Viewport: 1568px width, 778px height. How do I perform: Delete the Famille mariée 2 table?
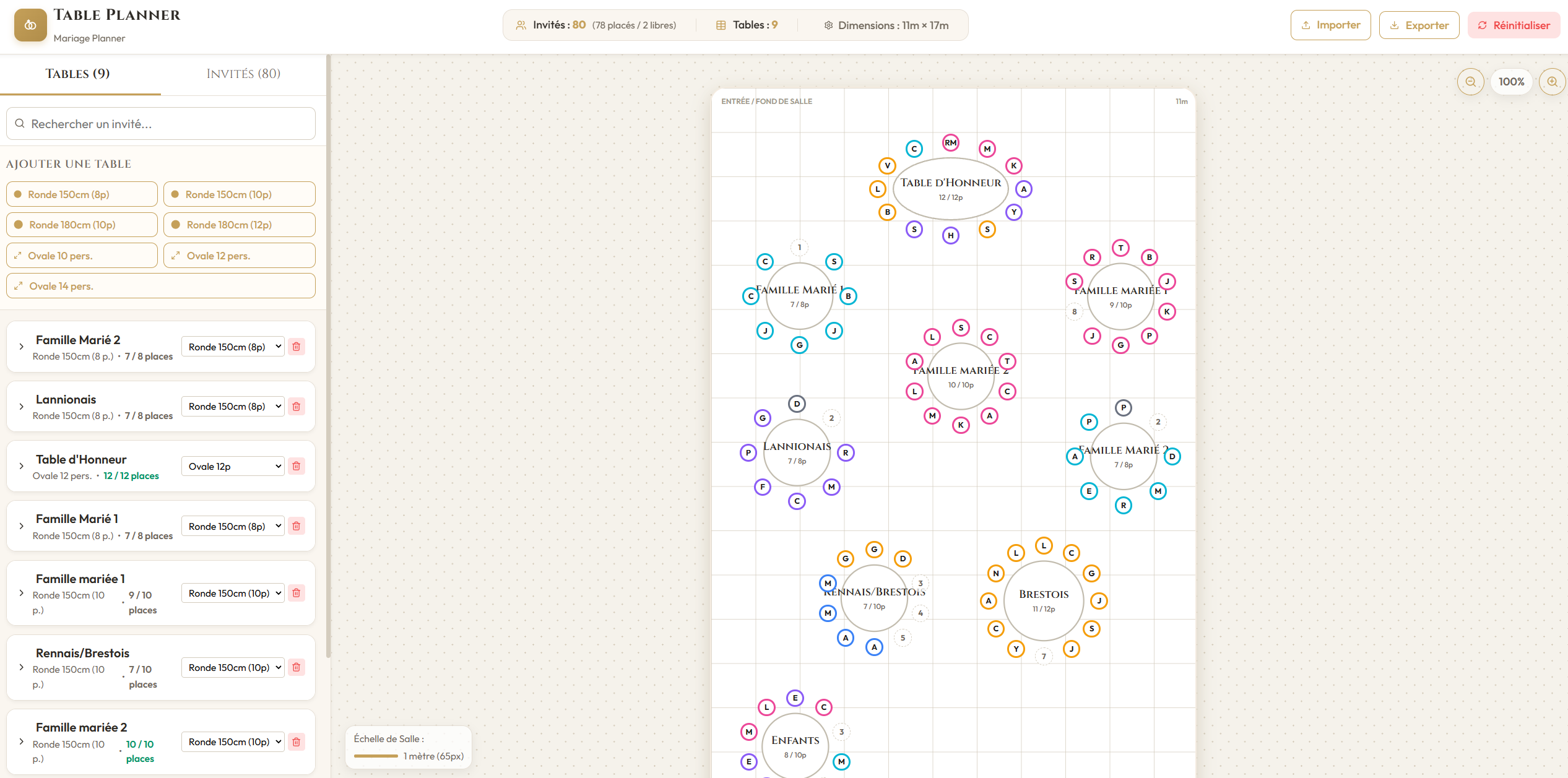coord(297,741)
